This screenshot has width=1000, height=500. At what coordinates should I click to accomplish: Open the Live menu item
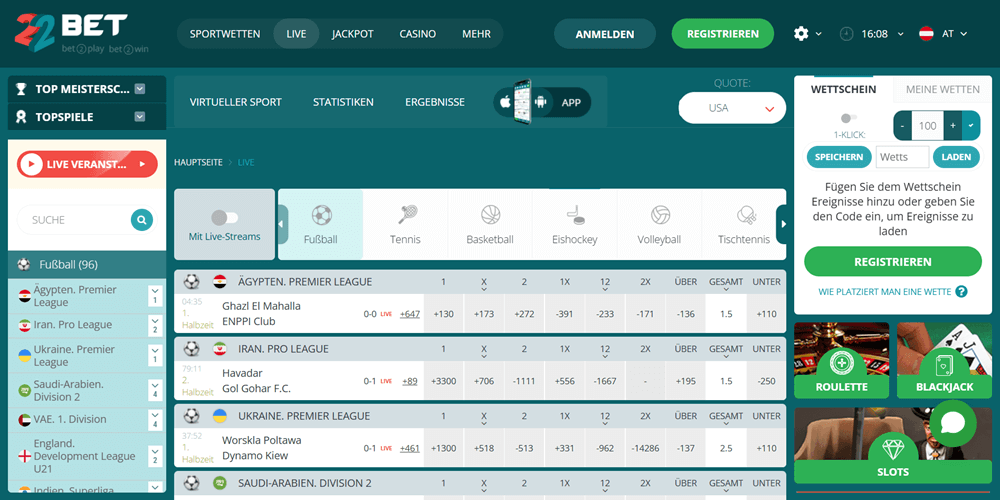pyautogui.click(x=296, y=34)
